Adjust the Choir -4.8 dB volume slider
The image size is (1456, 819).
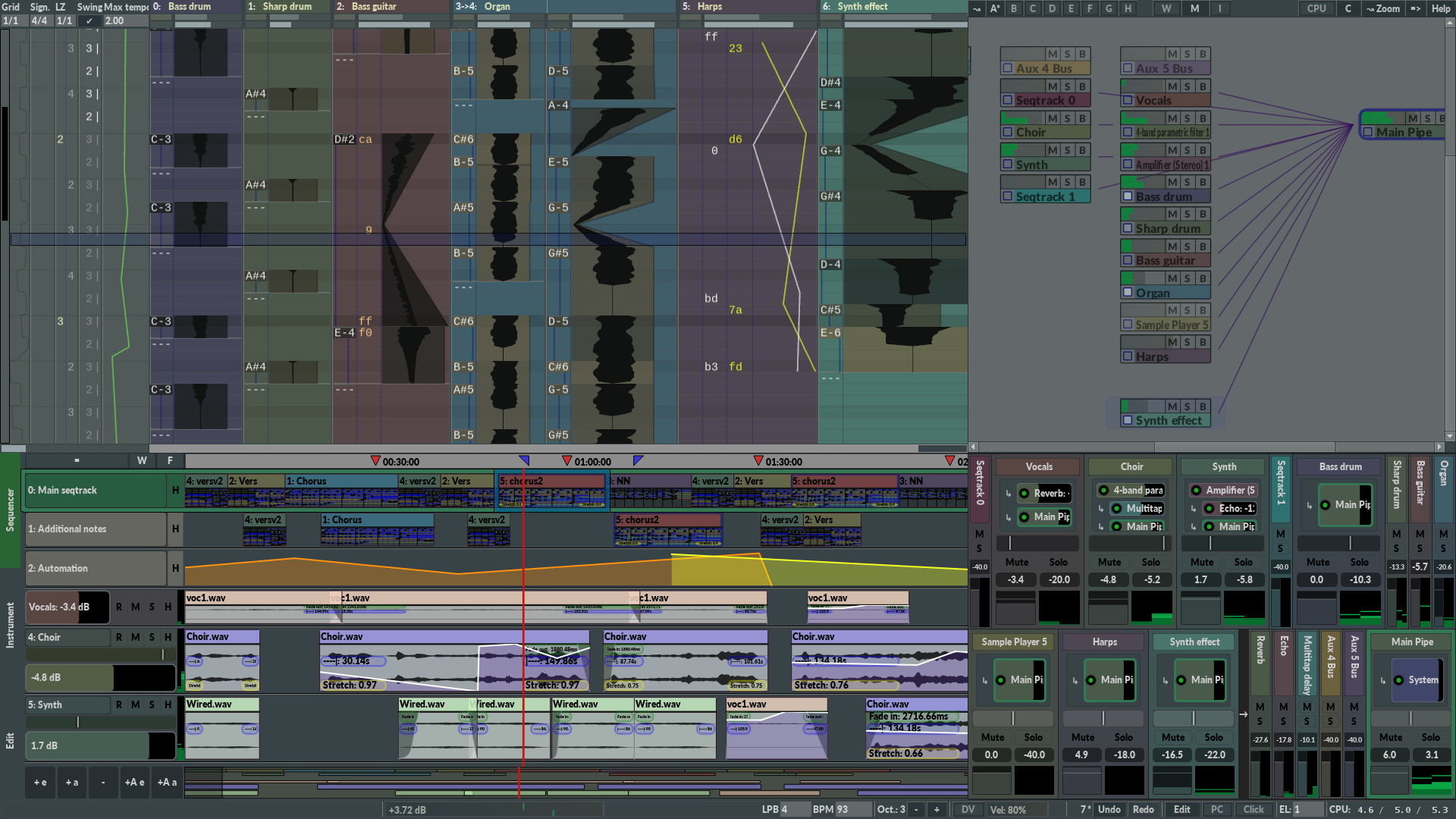tap(101, 677)
